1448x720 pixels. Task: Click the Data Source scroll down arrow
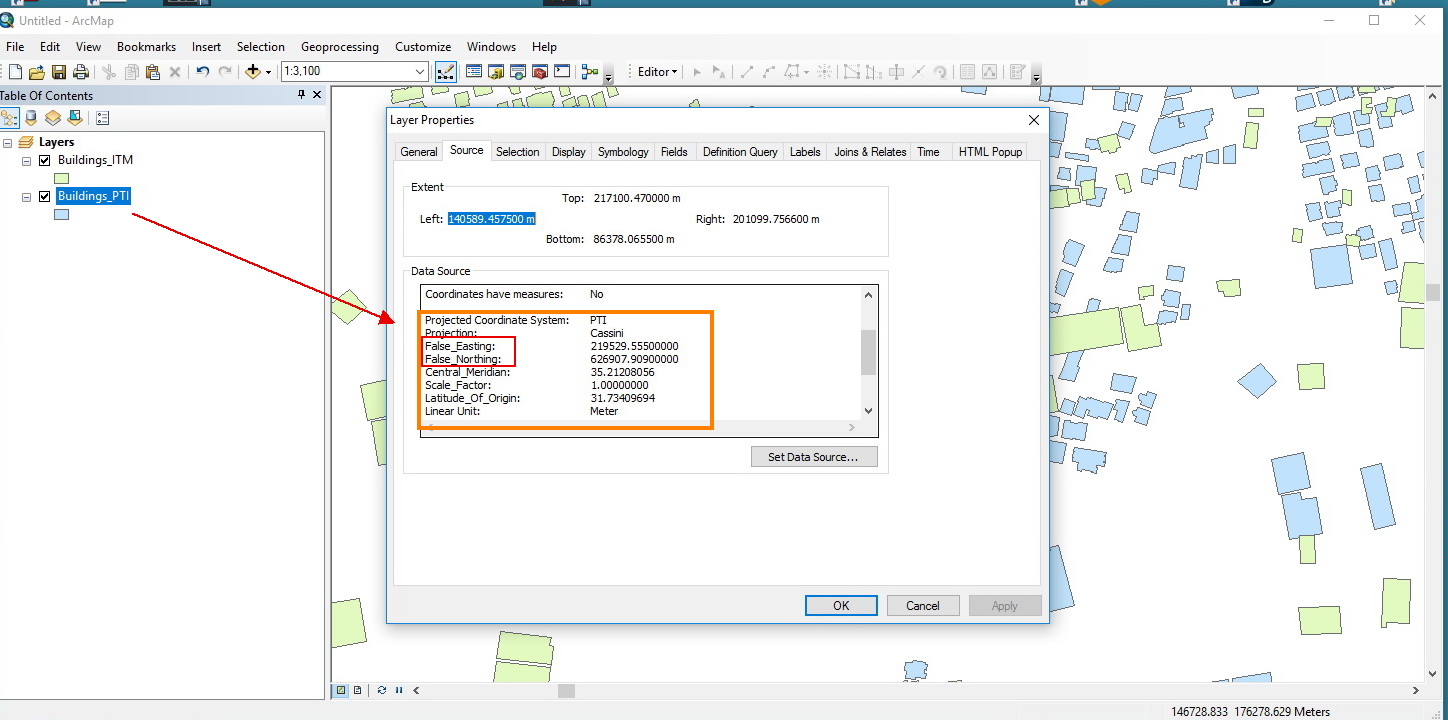(x=868, y=410)
